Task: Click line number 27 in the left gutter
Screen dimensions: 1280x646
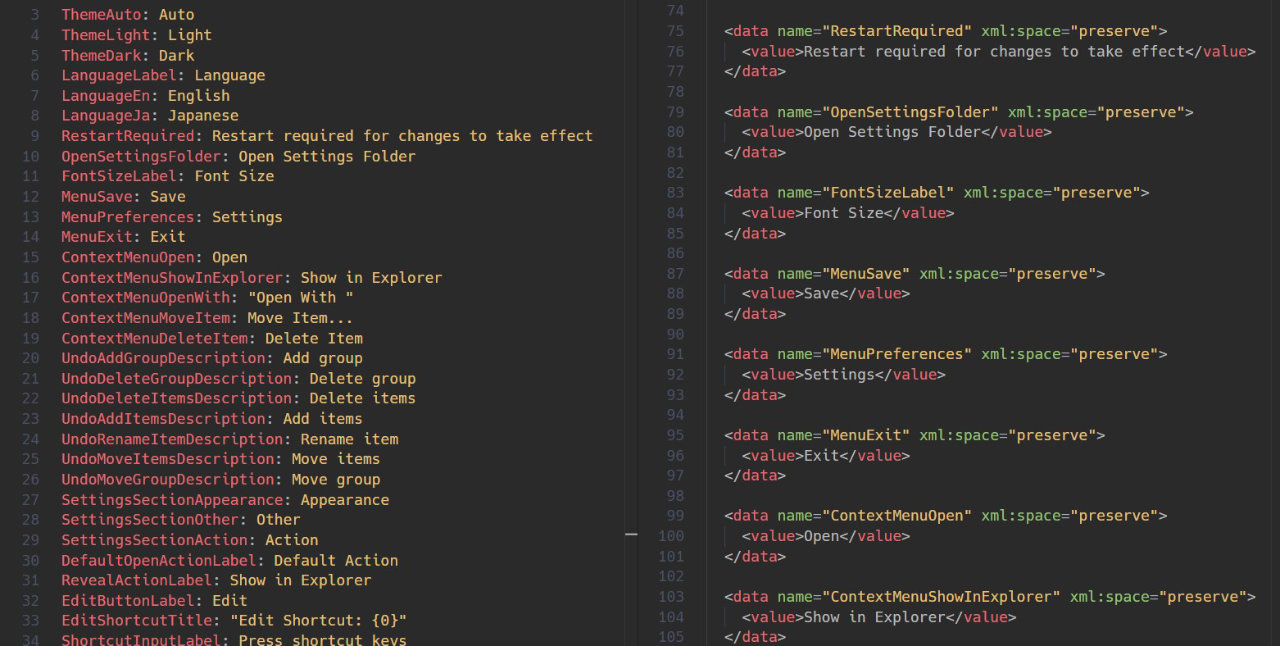Action: pyautogui.click(x=30, y=500)
